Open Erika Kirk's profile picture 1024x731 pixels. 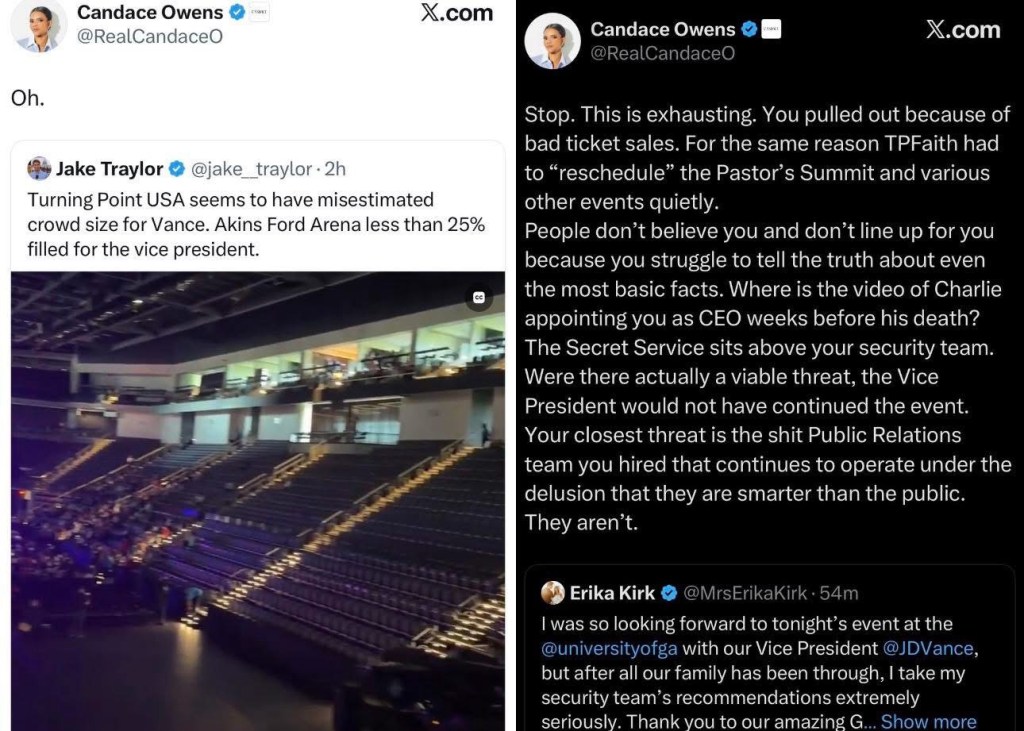pyautogui.click(x=552, y=593)
